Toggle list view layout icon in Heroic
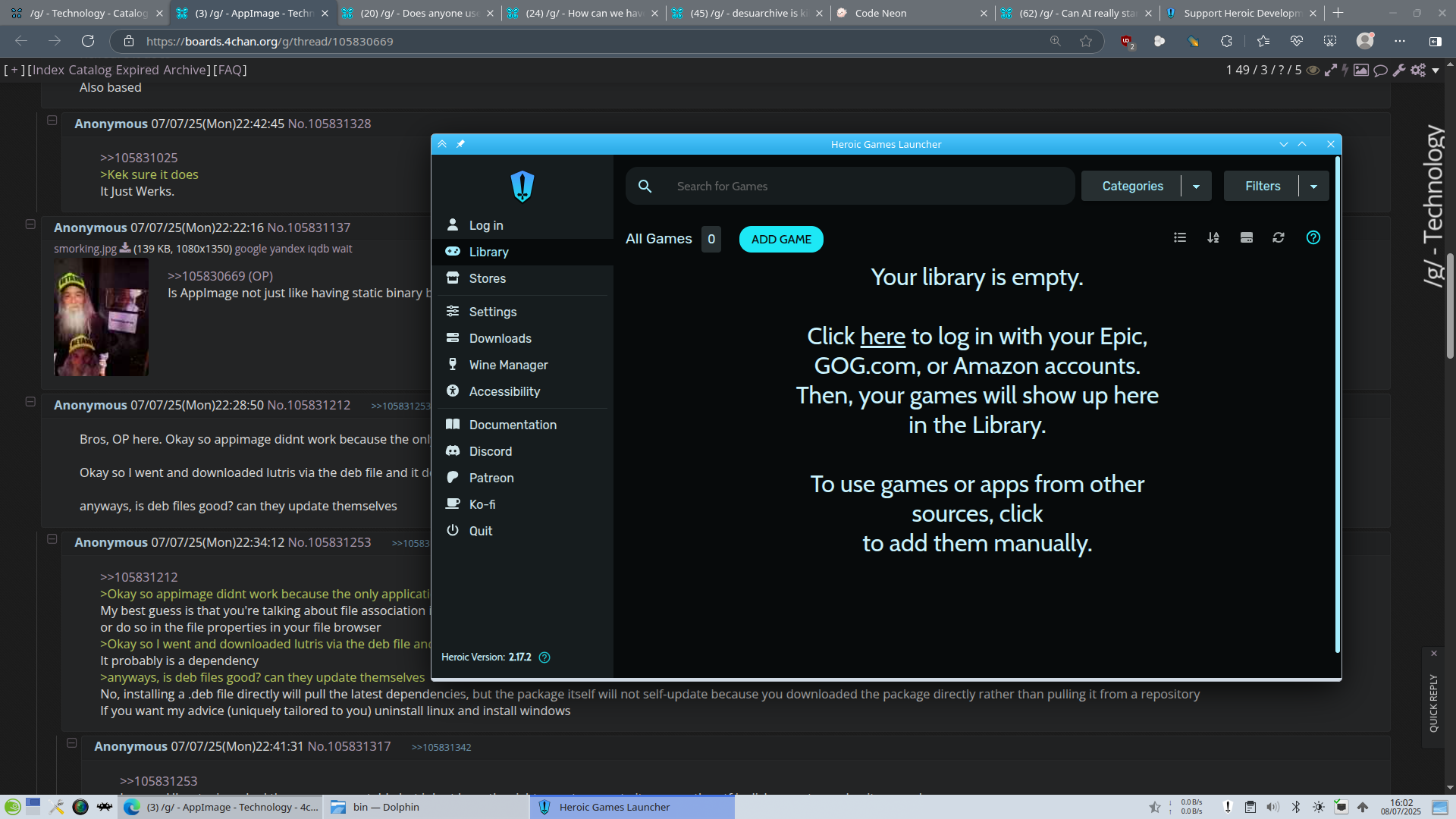This screenshot has width=1456, height=819. tap(1180, 238)
